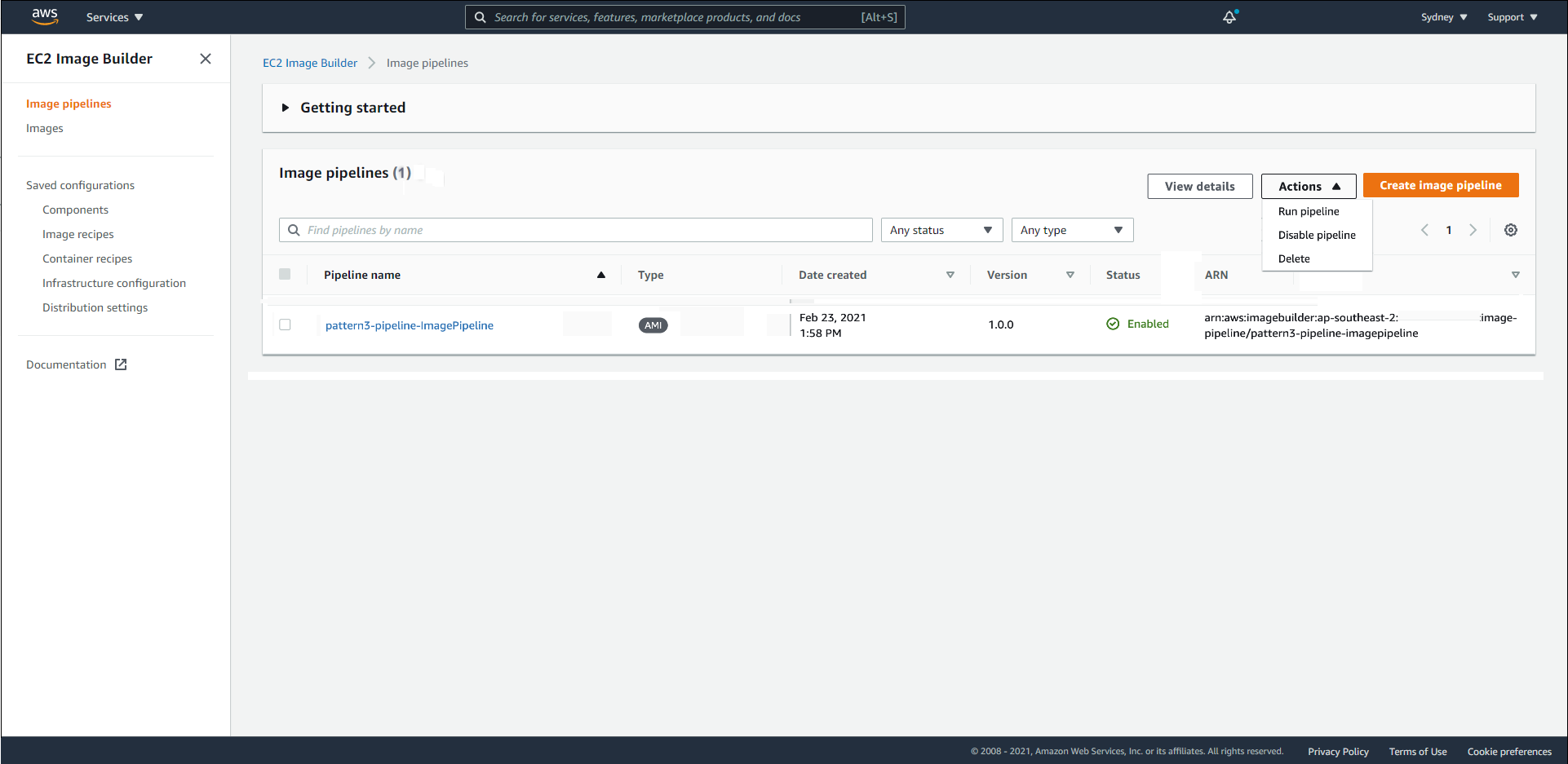Open the Sydney region dropdown
The image size is (1568, 764).
coord(1444,17)
